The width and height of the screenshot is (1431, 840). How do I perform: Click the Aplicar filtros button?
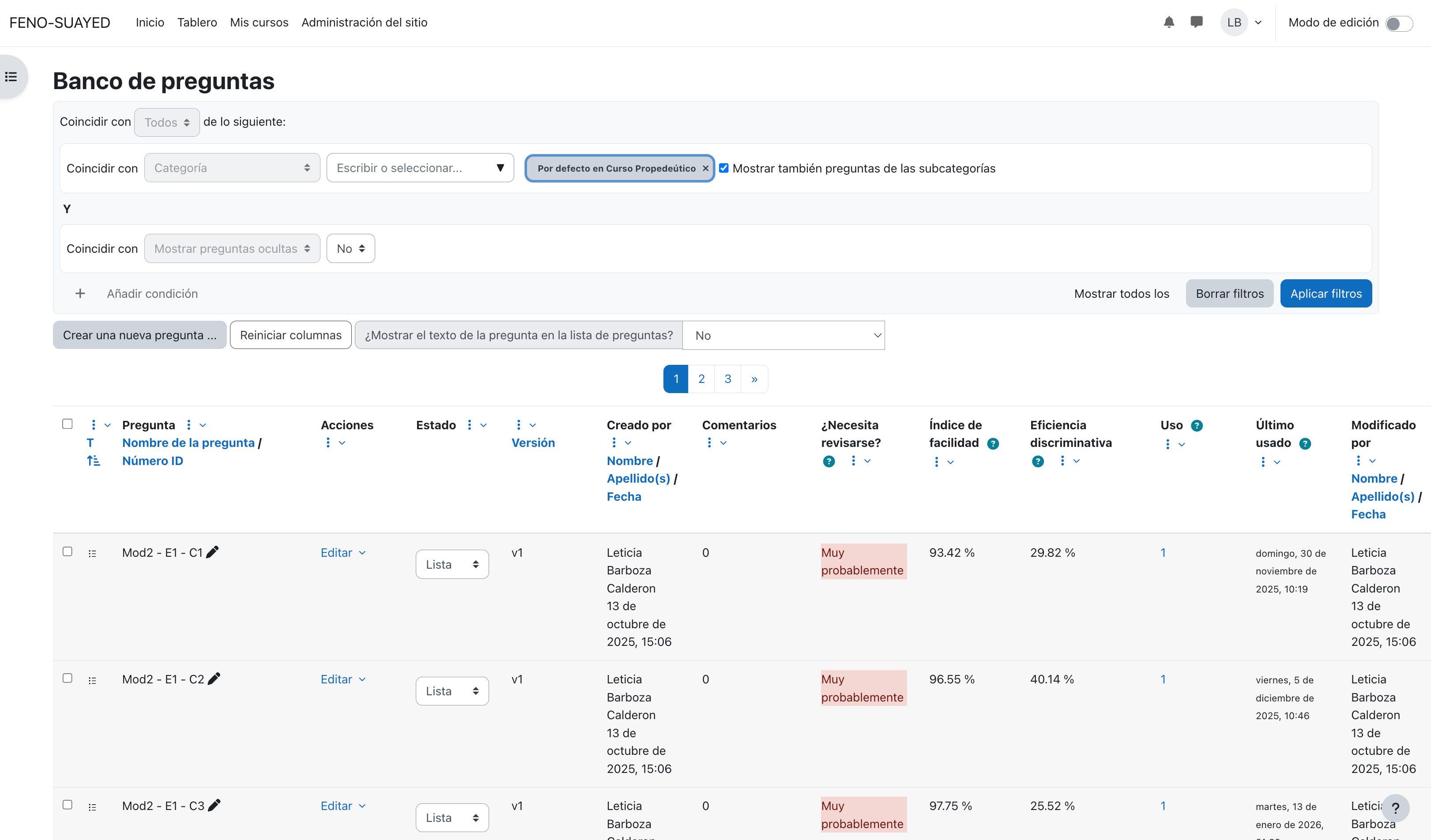coord(1326,293)
